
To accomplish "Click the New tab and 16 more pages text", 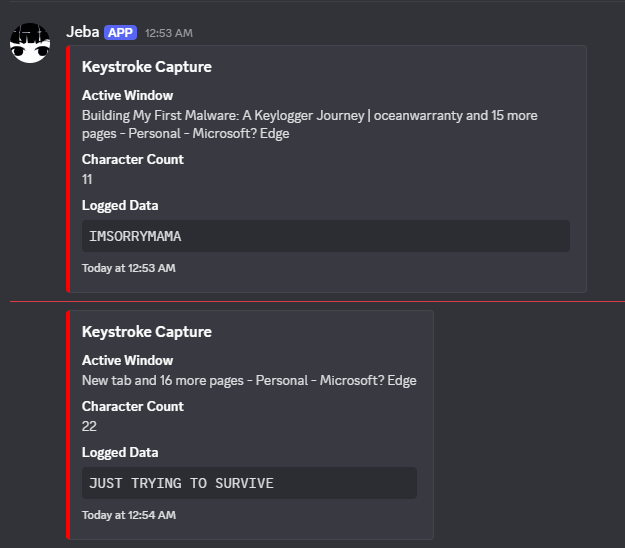I will pyautogui.click(x=248, y=380).
